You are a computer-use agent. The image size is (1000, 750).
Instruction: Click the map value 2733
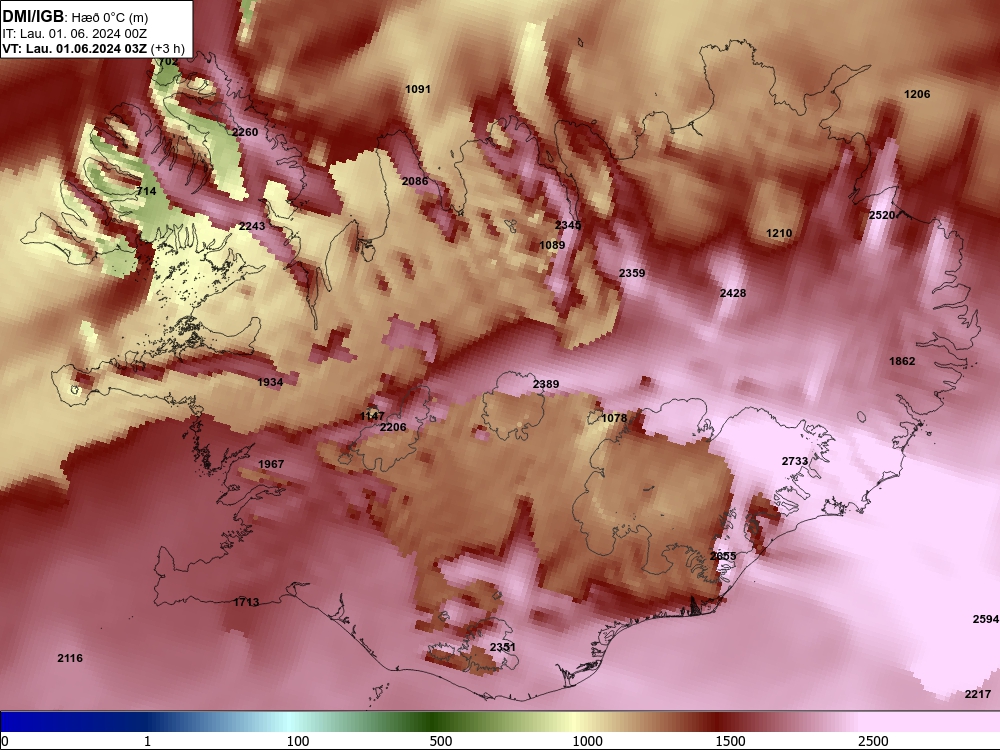(795, 461)
